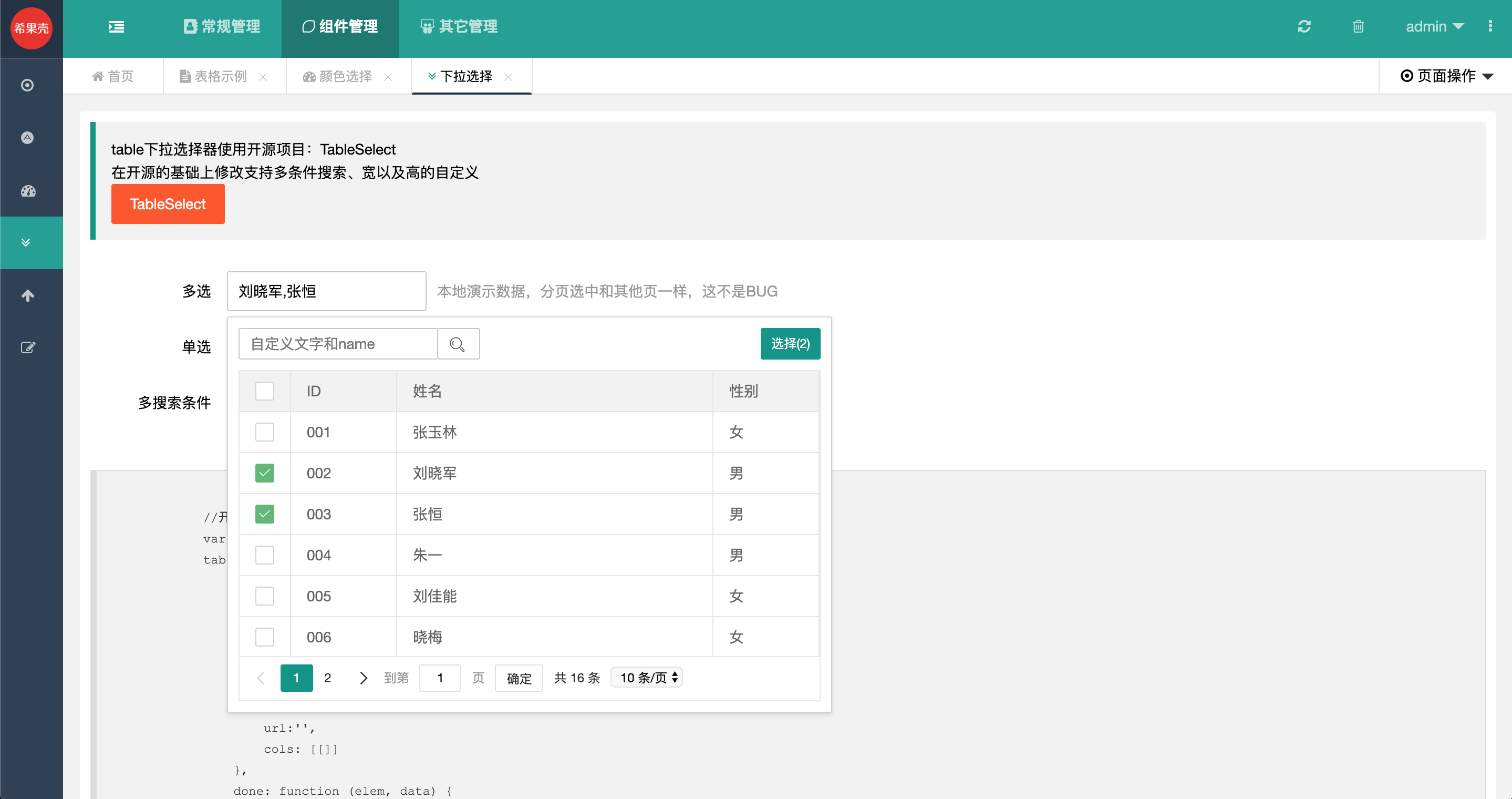The width and height of the screenshot is (1512, 799).
Task: Click the 选择(2) confirm button
Action: click(790, 344)
